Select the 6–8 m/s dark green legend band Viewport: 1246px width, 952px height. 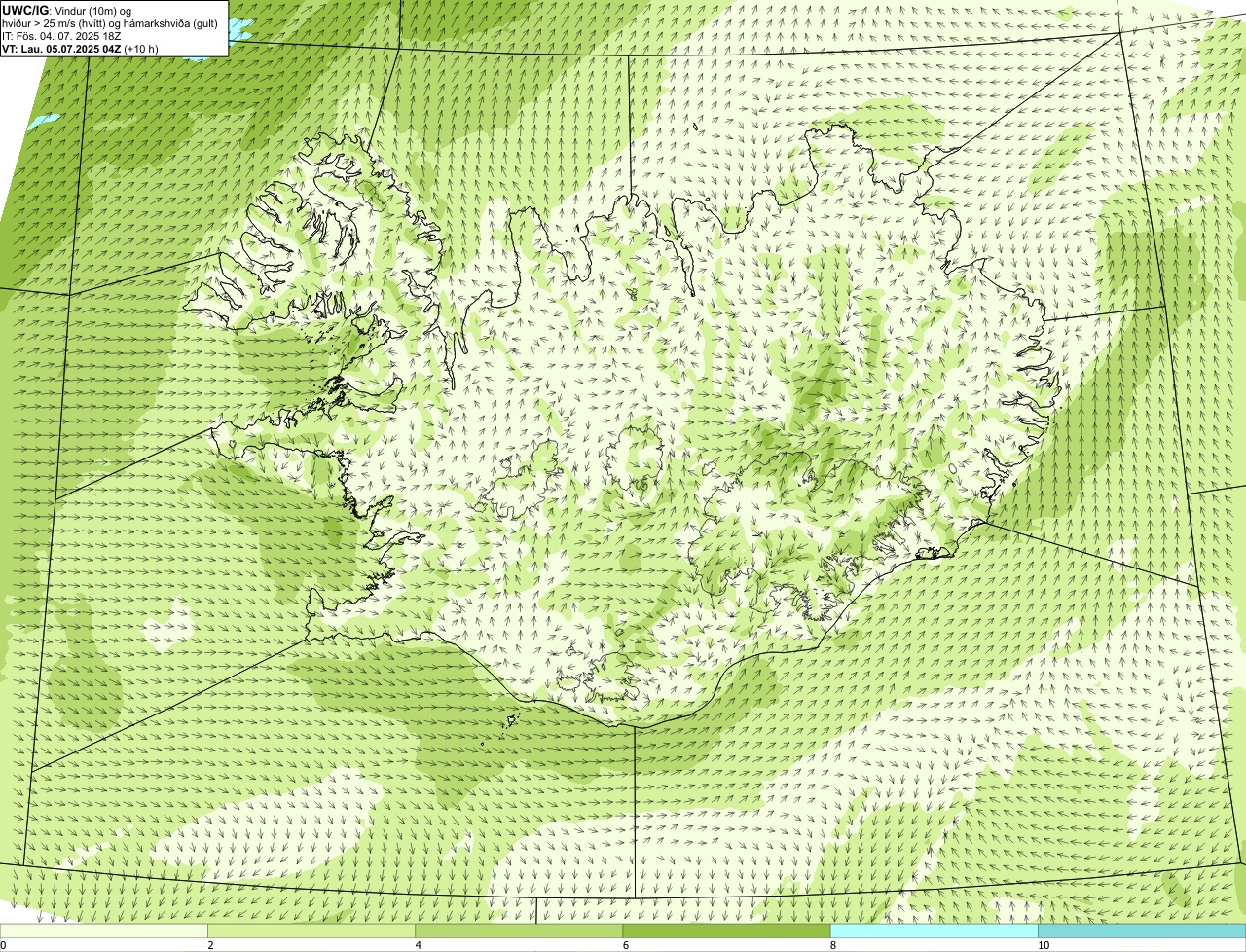(726, 931)
